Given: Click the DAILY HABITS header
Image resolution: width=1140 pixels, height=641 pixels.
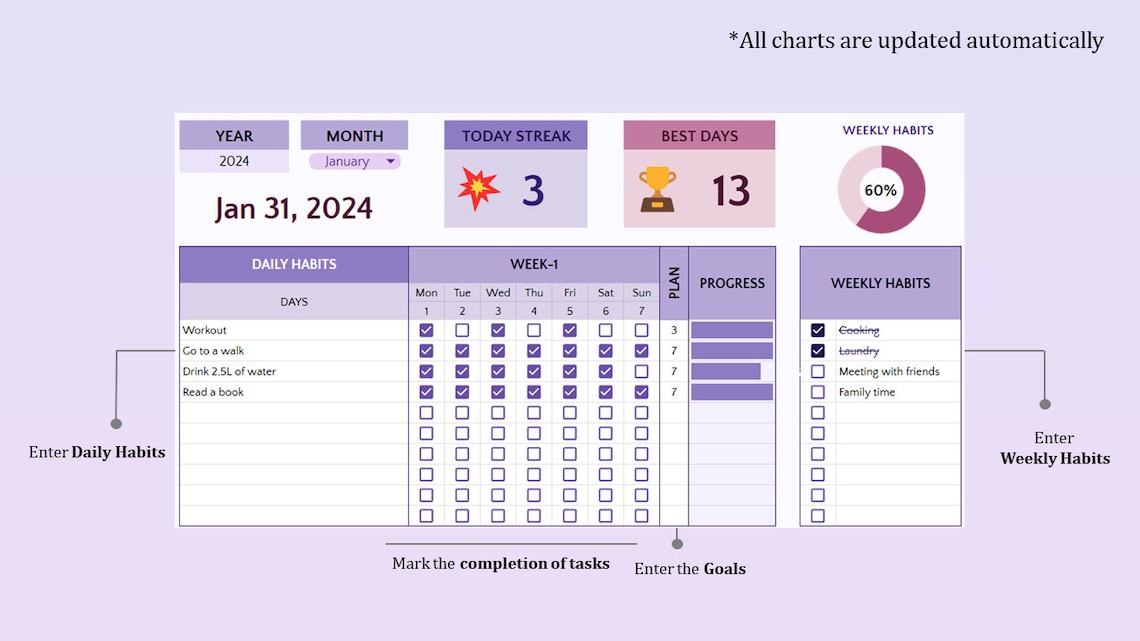Looking at the screenshot, I should pyautogui.click(x=293, y=263).
